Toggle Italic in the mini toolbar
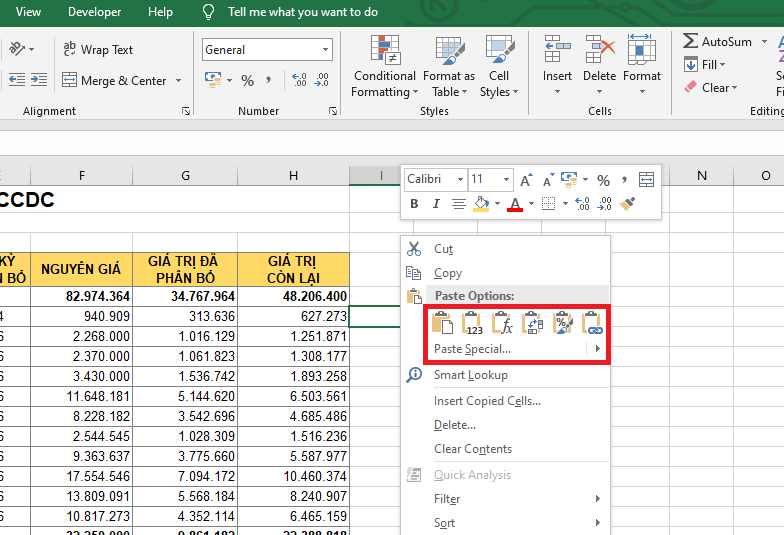The width and height of the screenshot is (784, 535). click(436, 204)
